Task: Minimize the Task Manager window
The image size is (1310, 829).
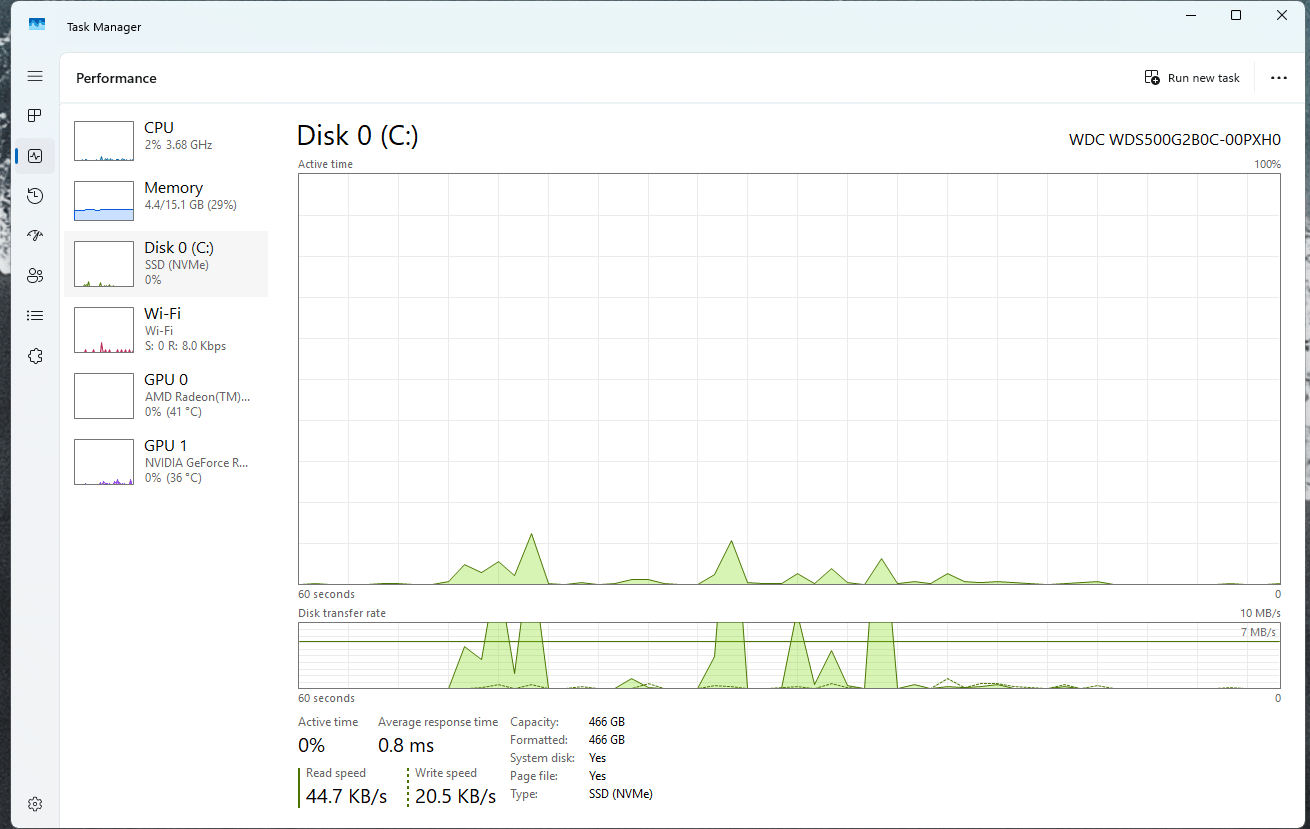Action: point(1190,15)
